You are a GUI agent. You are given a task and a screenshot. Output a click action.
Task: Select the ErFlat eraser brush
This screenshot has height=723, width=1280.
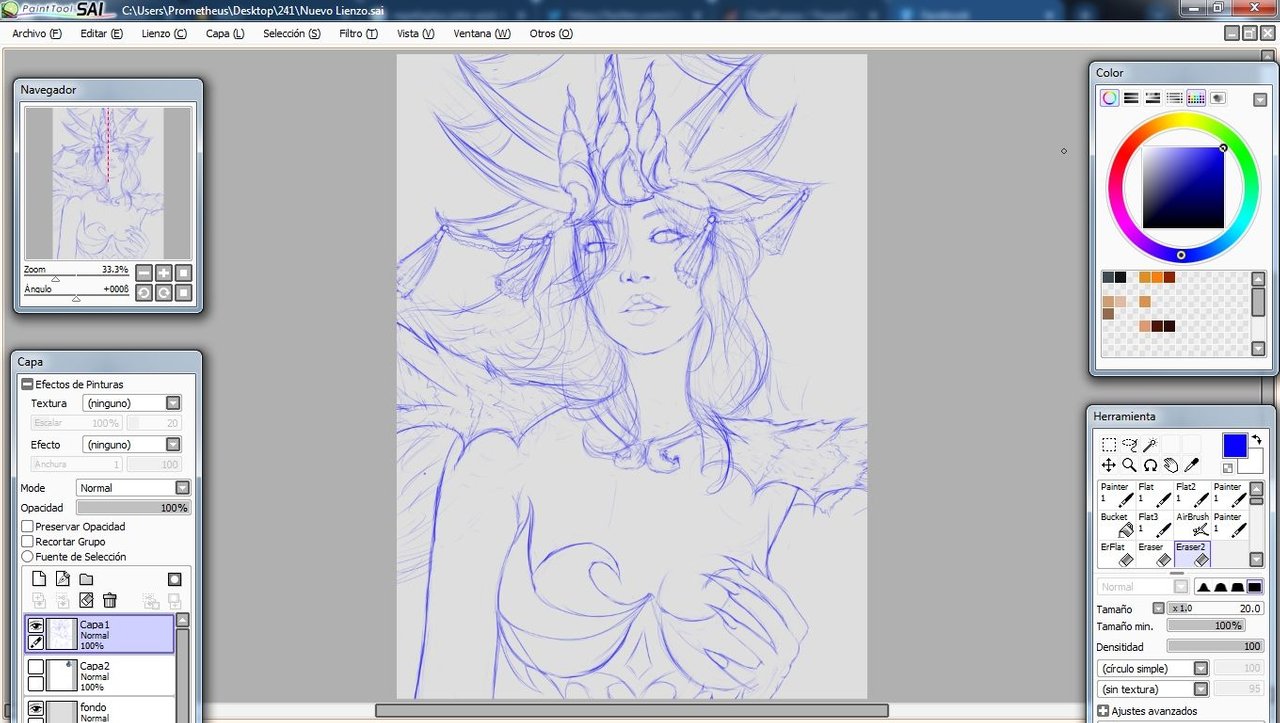(1116, 554)
